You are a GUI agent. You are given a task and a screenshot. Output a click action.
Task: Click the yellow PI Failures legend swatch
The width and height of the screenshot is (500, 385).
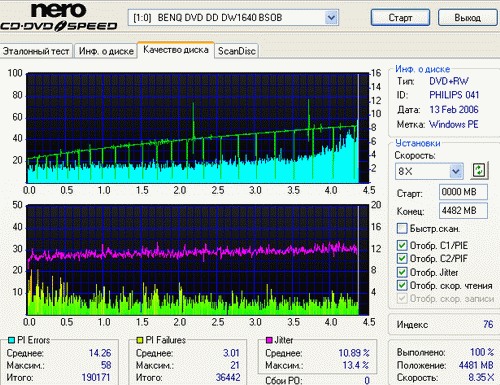pos(140,340)
